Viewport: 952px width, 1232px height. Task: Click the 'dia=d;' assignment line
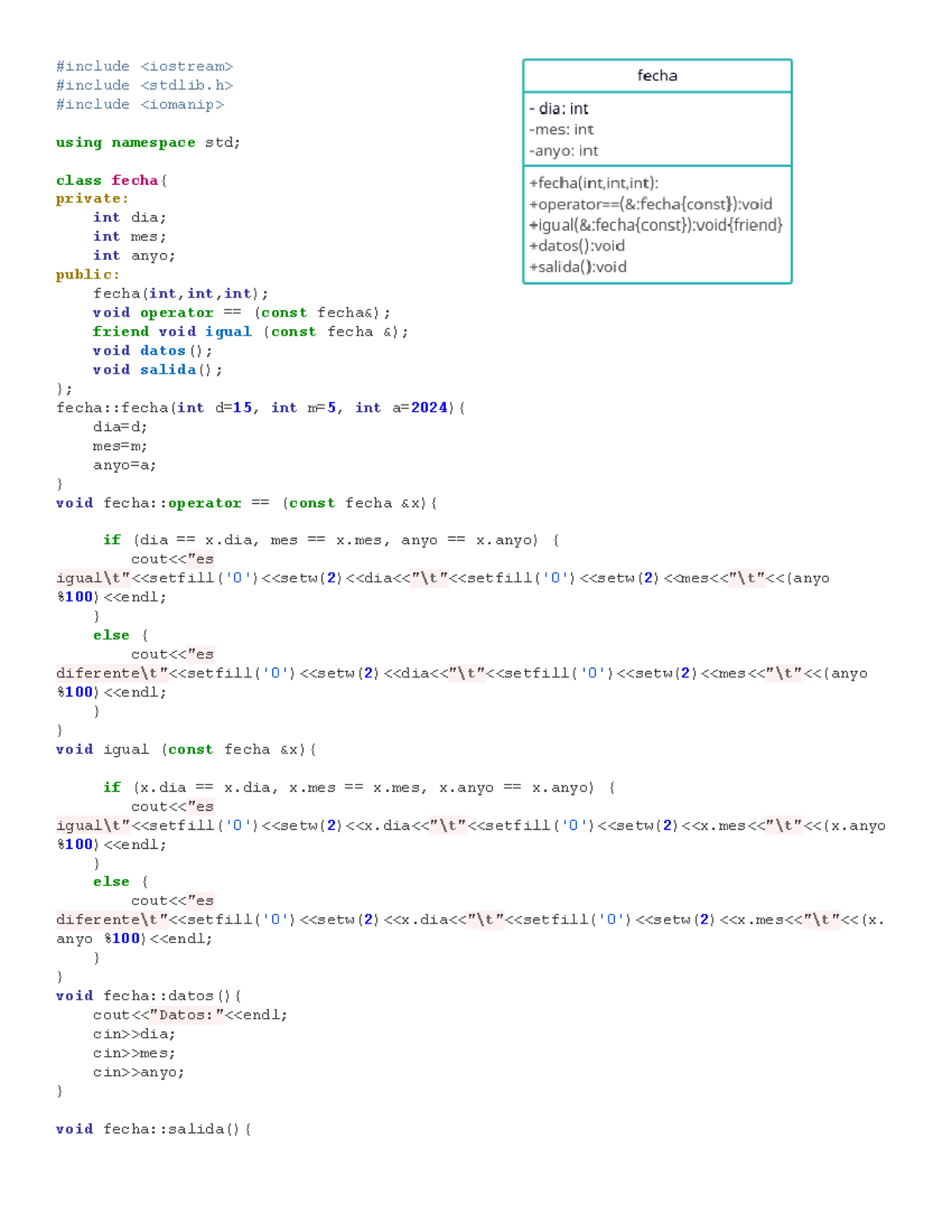pyautogui.click(x=121, y=428)
